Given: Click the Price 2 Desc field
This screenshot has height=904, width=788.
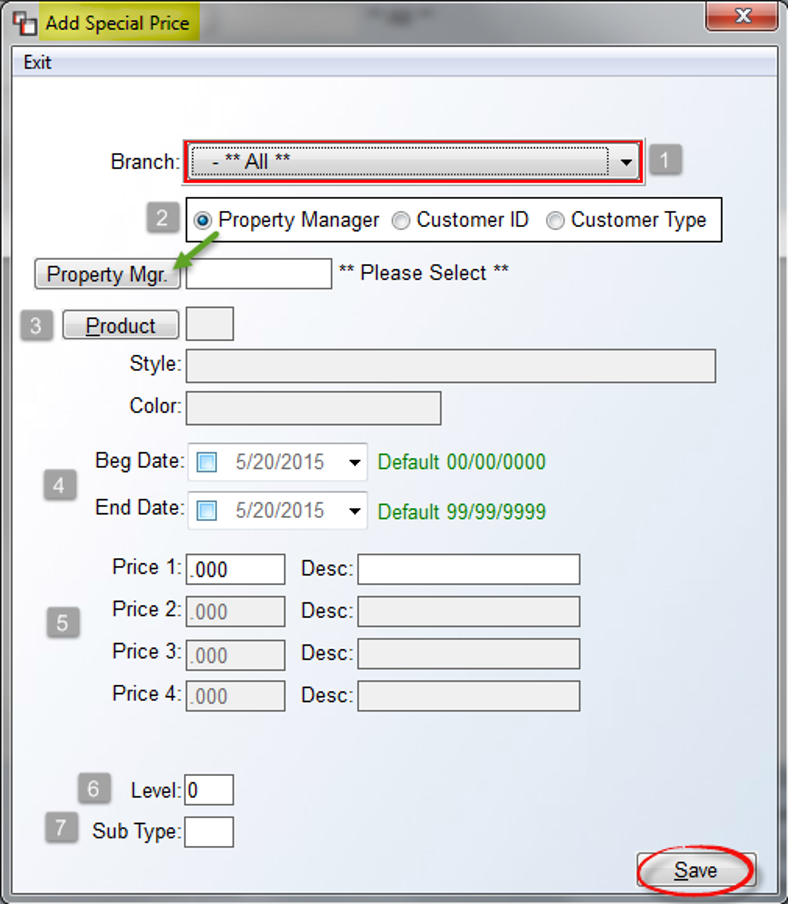Looking at the screenshot, I should click(x=469, y=612).
